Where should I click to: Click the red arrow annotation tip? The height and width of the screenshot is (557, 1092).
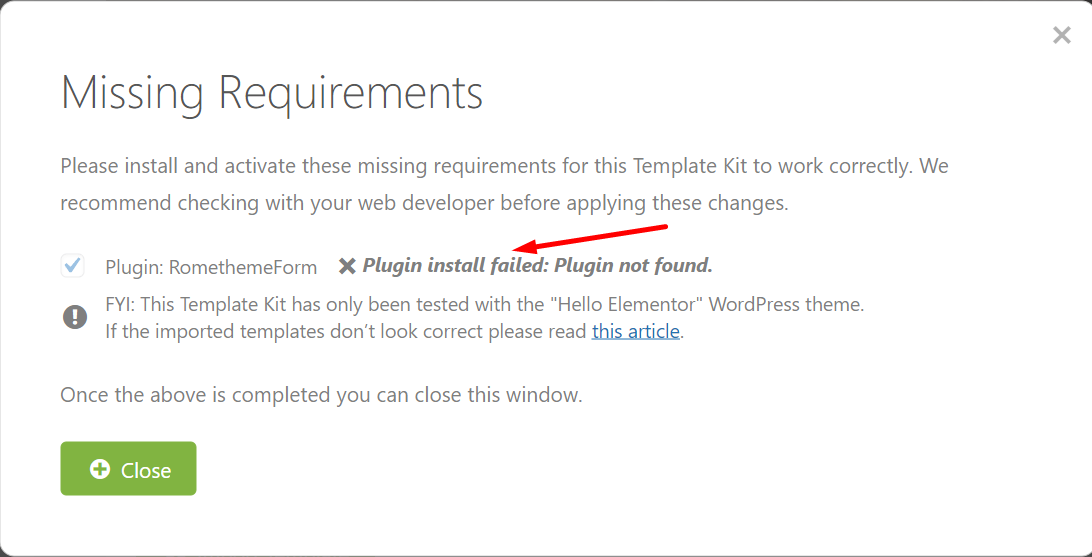[x=516, y=249]
